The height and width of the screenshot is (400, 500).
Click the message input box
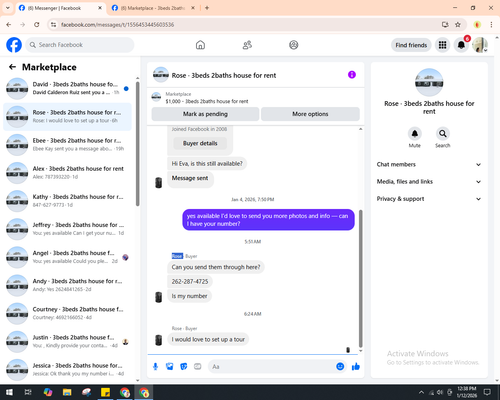(272, 367)
